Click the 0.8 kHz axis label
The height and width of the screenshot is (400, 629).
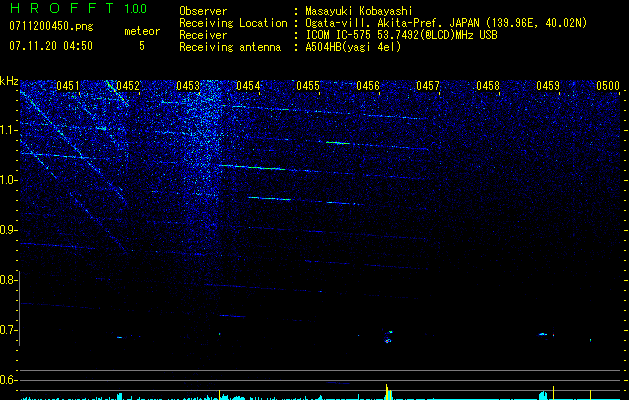8,280
